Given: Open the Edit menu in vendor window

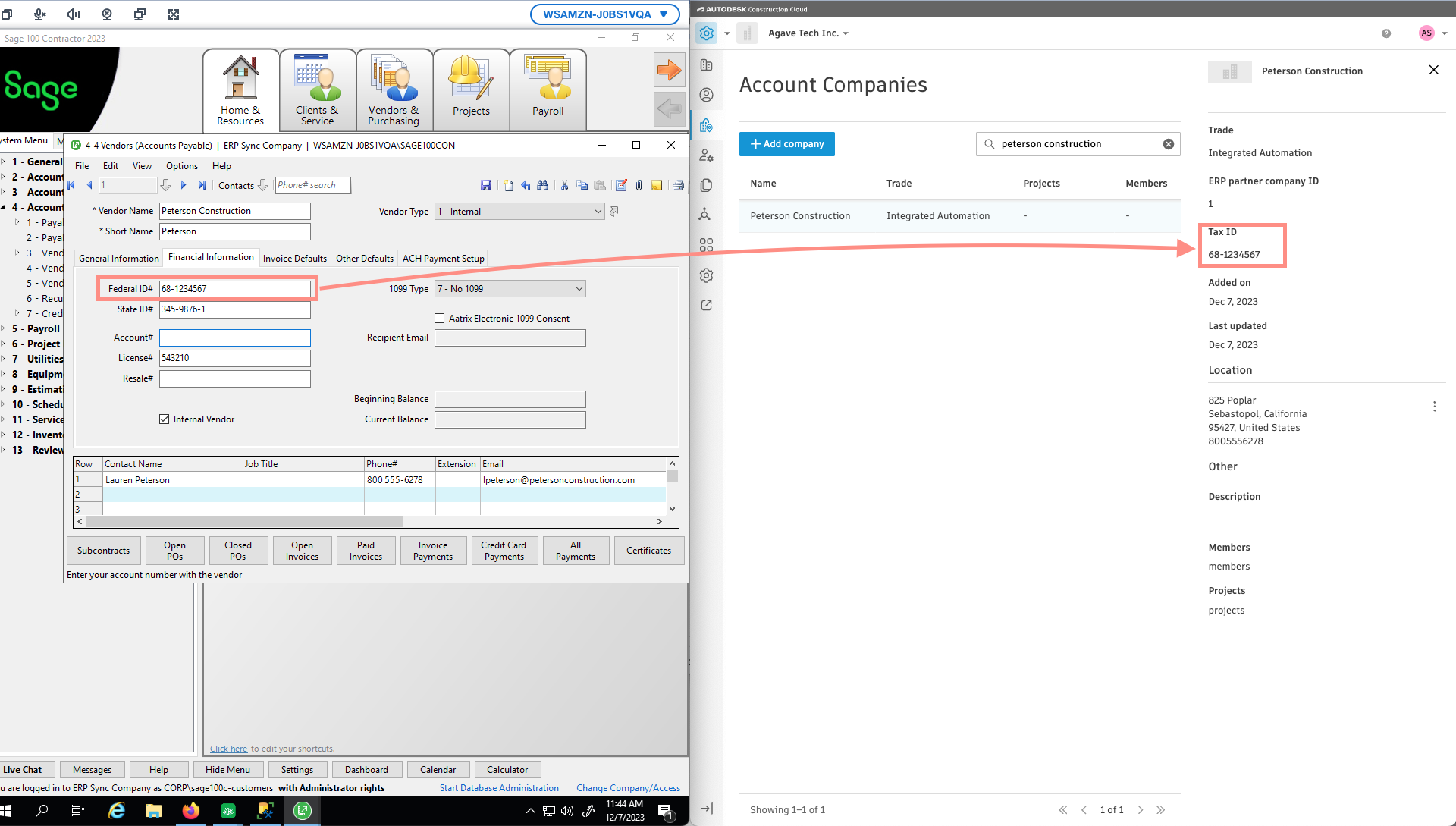Looking at the screenshot, I should tap(111, 166).
